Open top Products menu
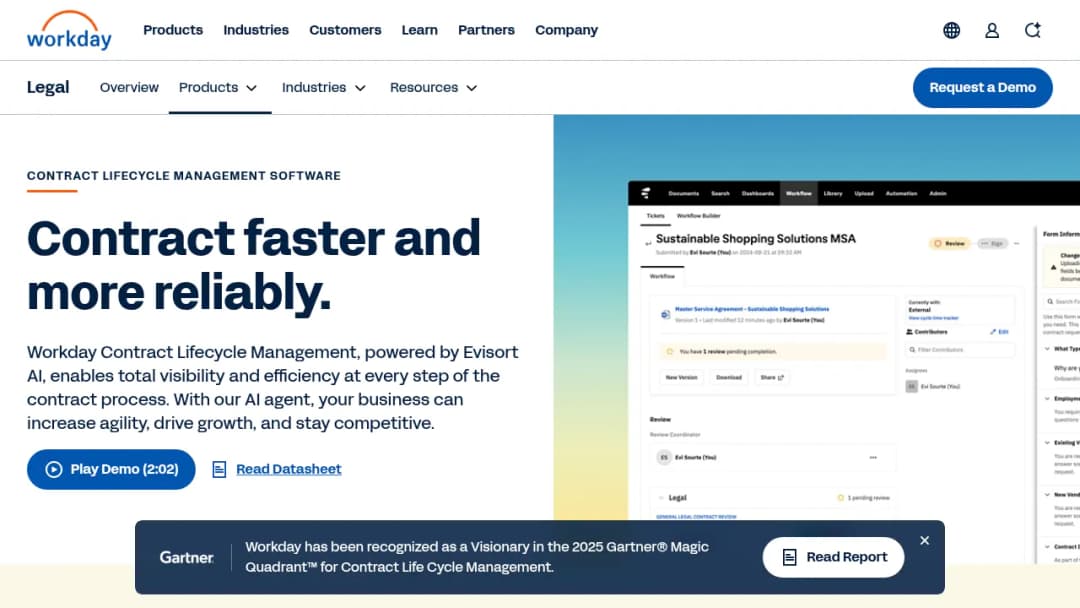Image resolution: width=1080 pixels, height=608 pixels. (x=173, y=30)
